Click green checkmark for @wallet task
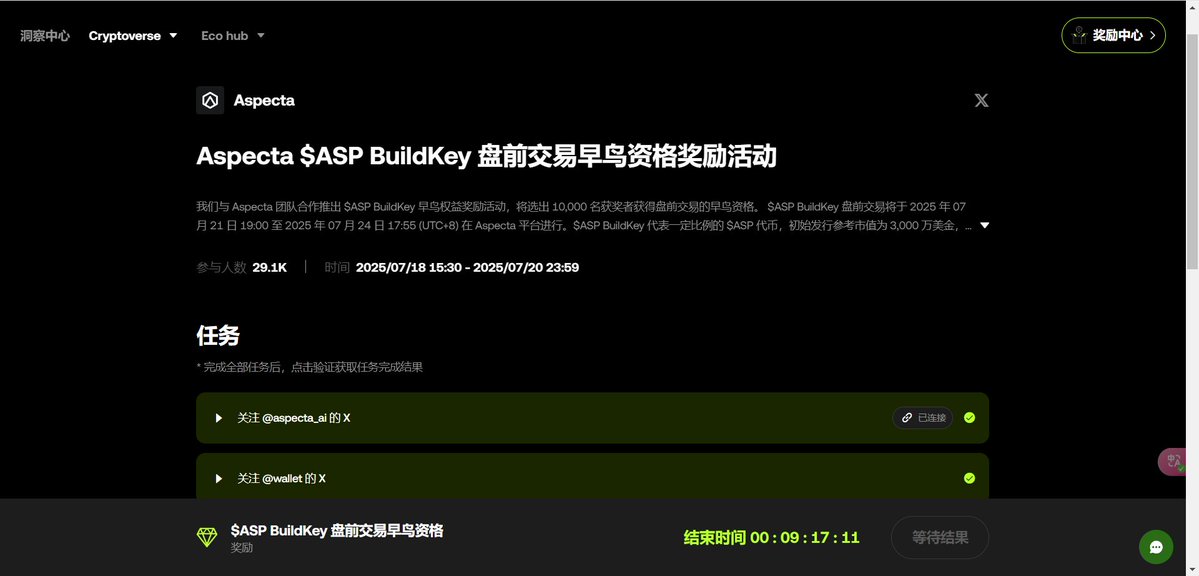Screen dimensions: 1199x576 pos(969,478)
